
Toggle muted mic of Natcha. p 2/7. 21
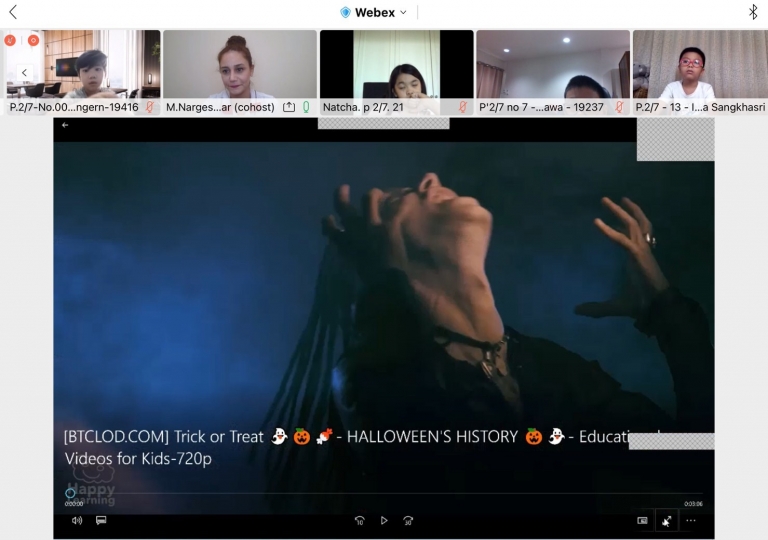coord(462,107)
